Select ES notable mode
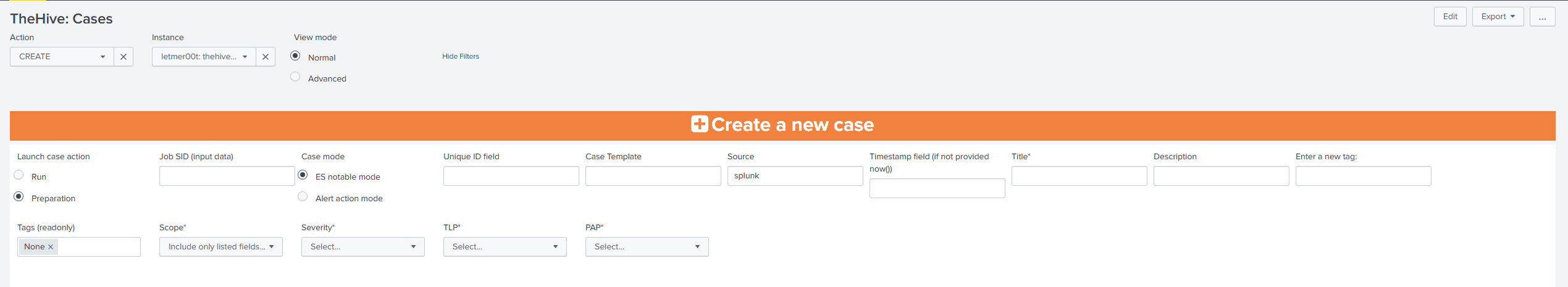This screenshot has height=287, width=1568. pos(303,175)
